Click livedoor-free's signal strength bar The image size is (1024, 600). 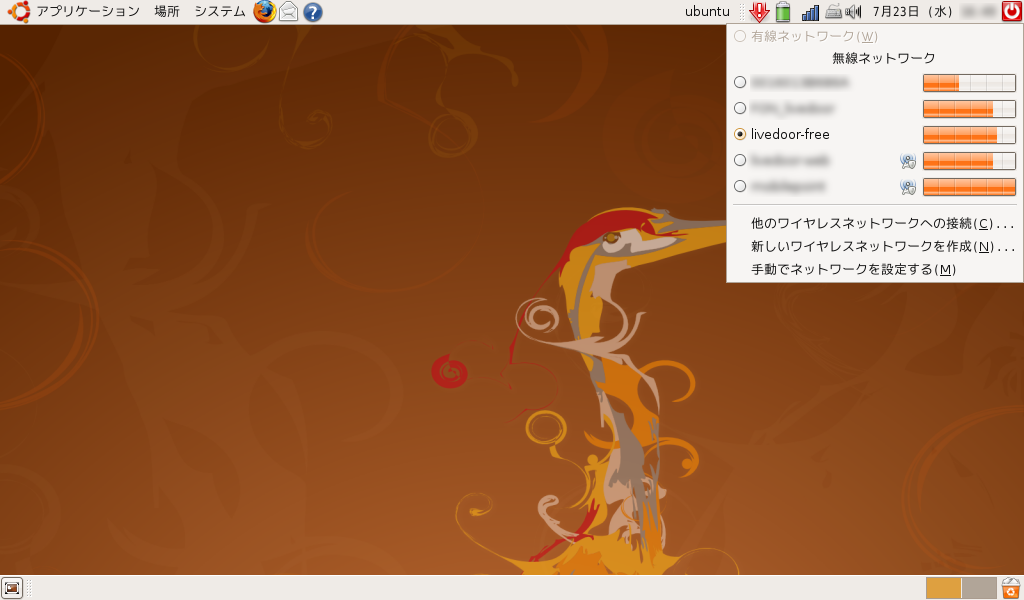[x=968, y=134]
